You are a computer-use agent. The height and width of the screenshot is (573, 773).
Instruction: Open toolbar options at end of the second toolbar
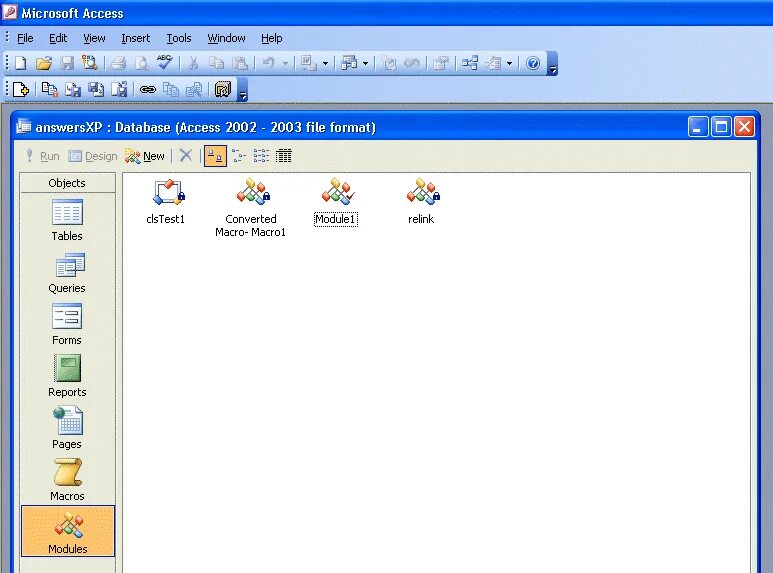coord(243,90)
